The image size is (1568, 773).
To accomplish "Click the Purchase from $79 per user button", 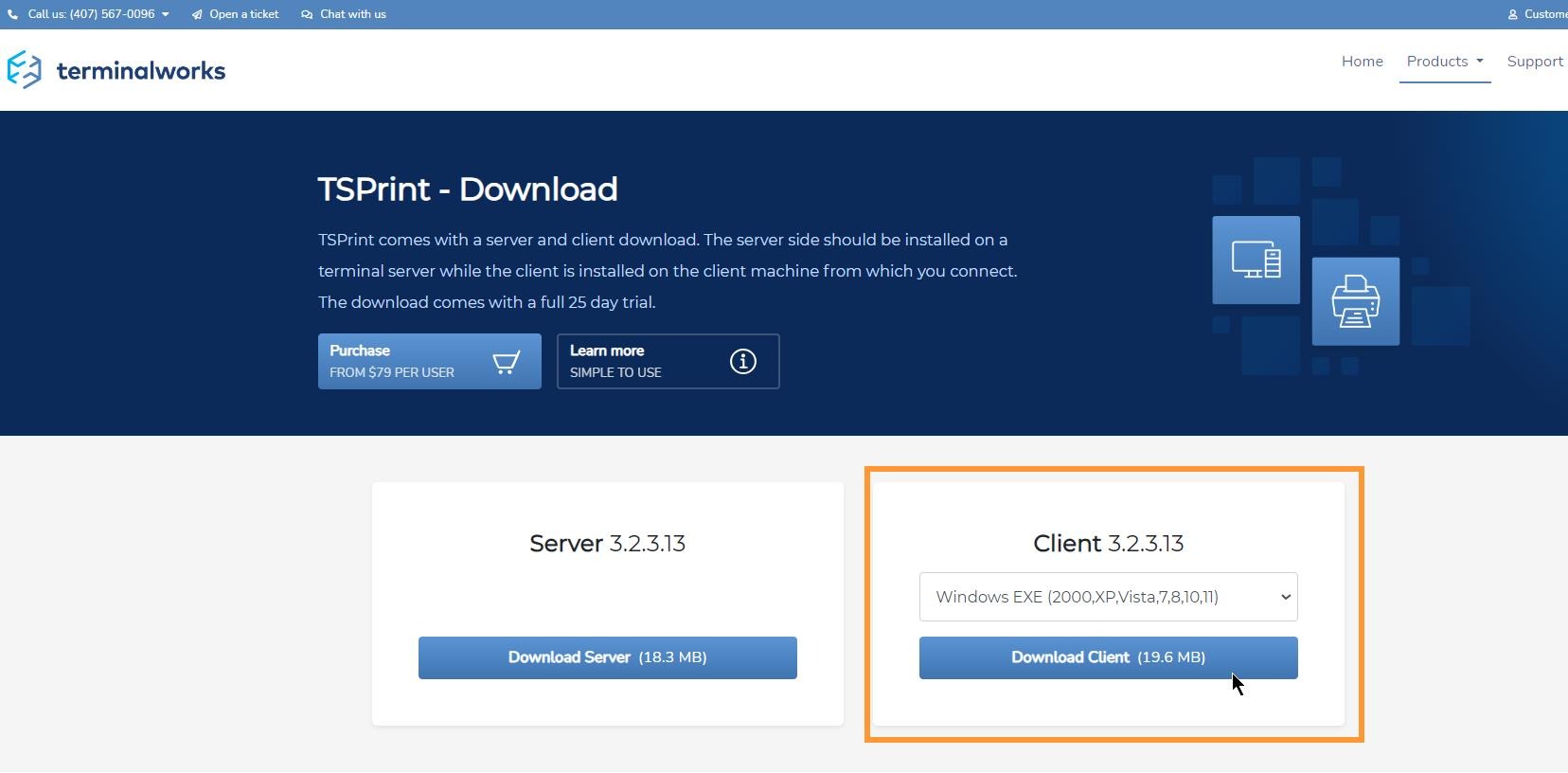I will click(x=430, y=361).
